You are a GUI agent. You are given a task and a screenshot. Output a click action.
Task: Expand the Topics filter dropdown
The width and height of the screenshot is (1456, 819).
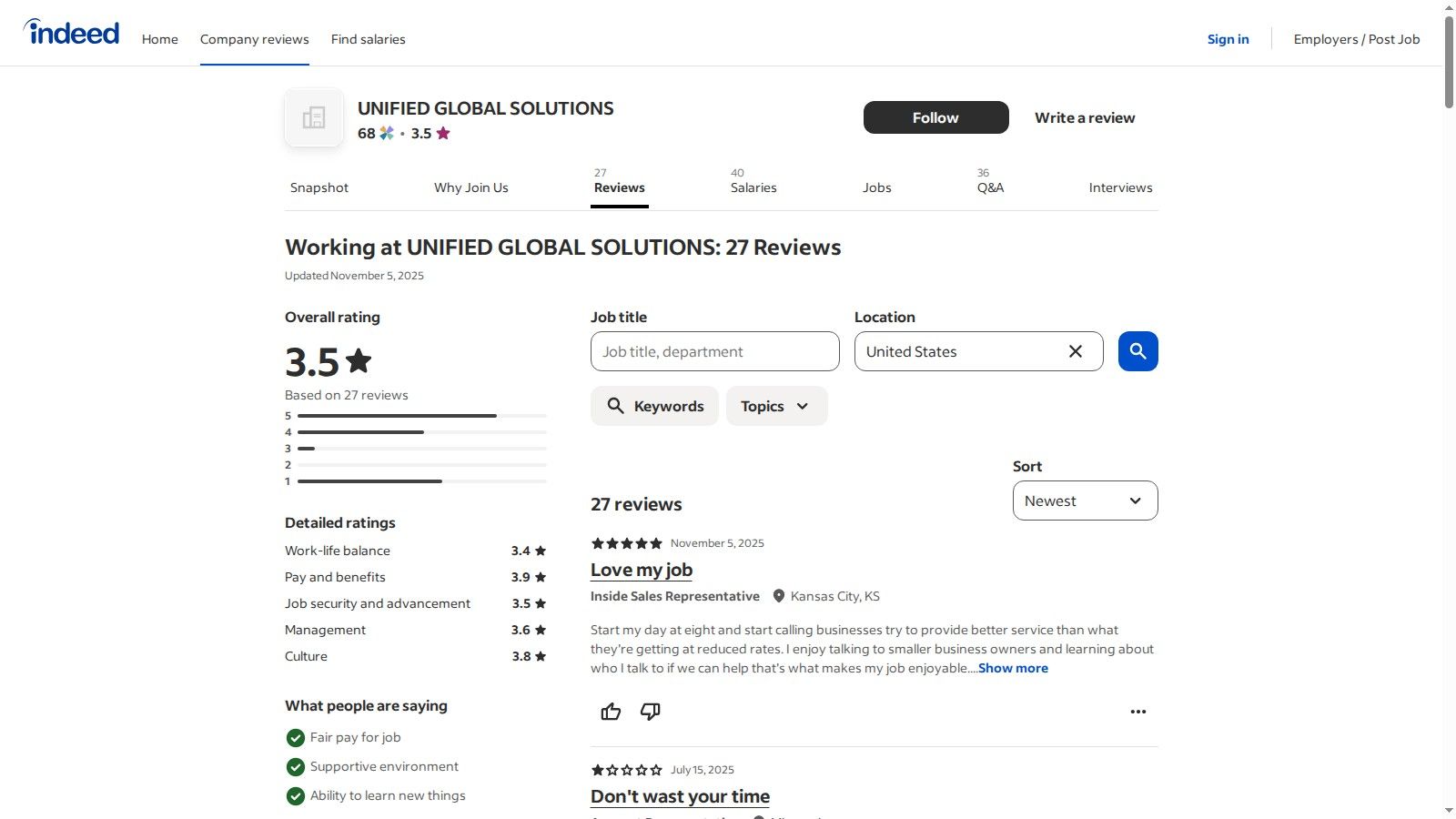(x=776, y=406)
